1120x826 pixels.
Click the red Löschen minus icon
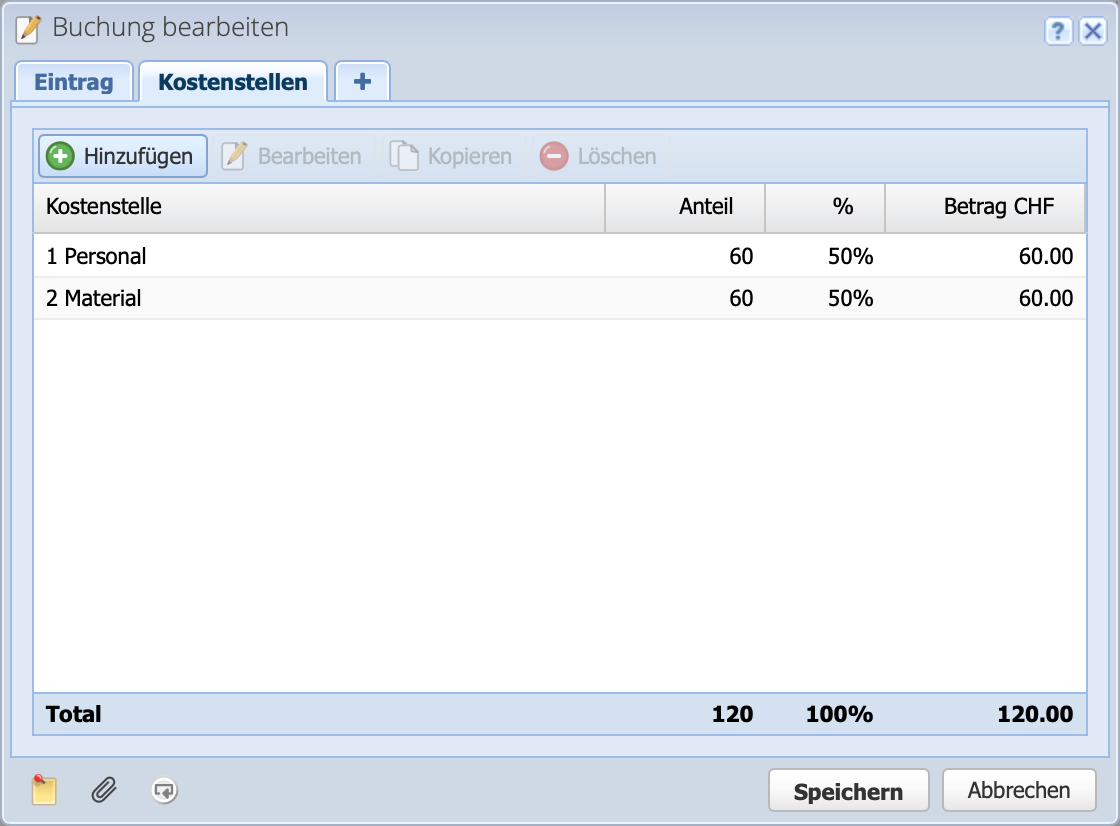[553, 155]
